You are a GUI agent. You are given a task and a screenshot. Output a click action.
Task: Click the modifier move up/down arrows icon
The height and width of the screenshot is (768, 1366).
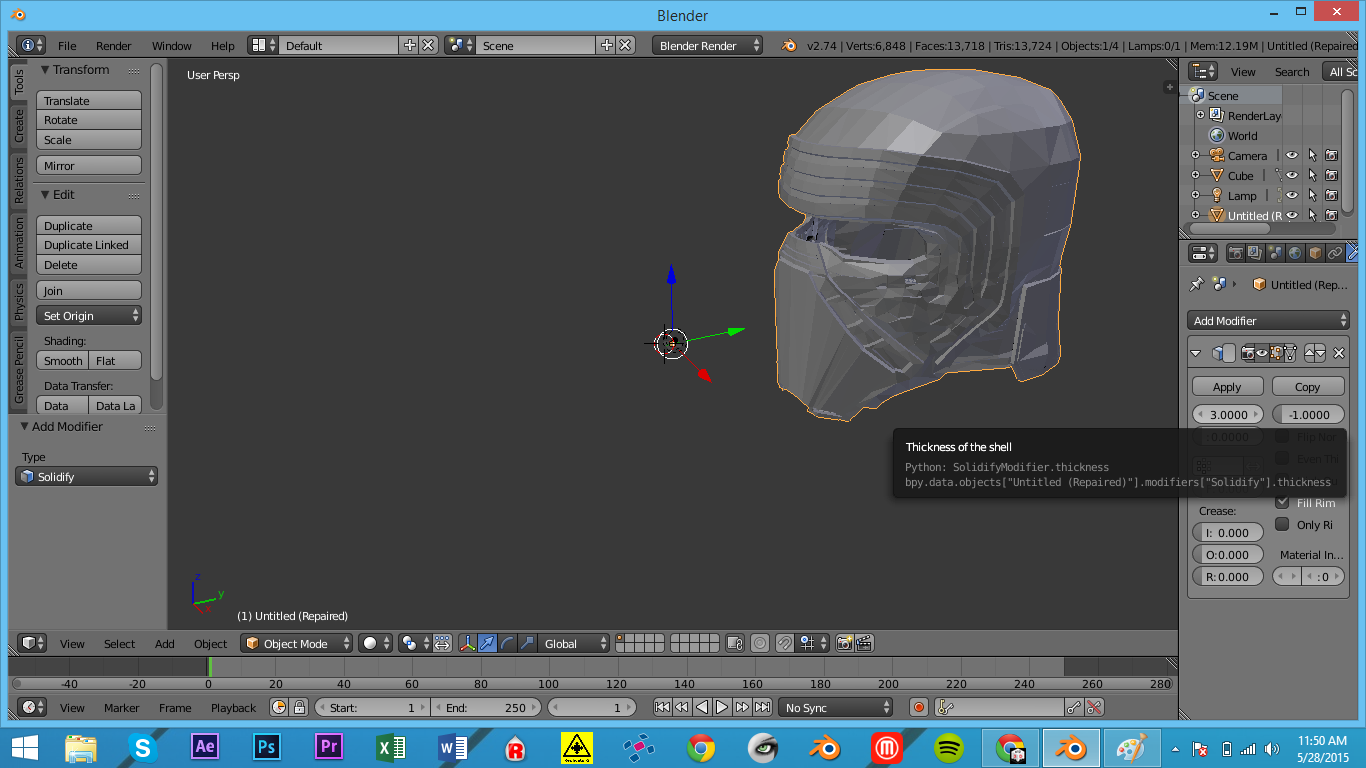(x=1315, y=353)
